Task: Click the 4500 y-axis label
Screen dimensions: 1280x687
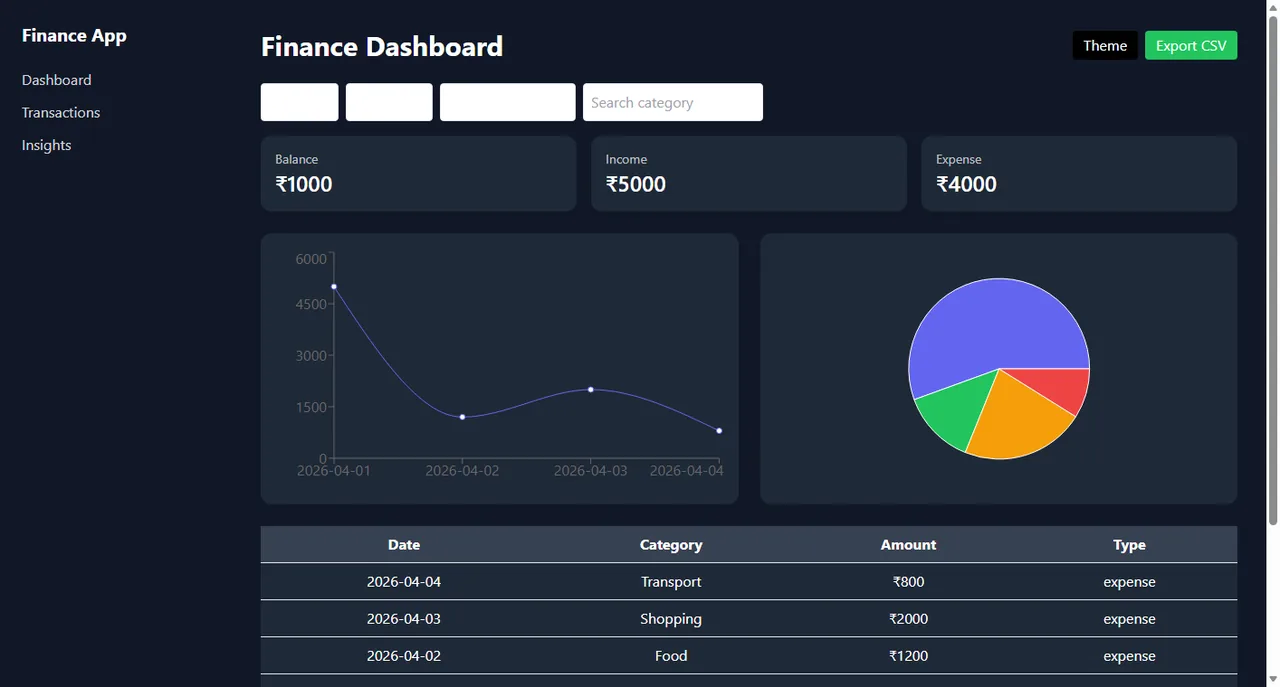Action: 311,304
